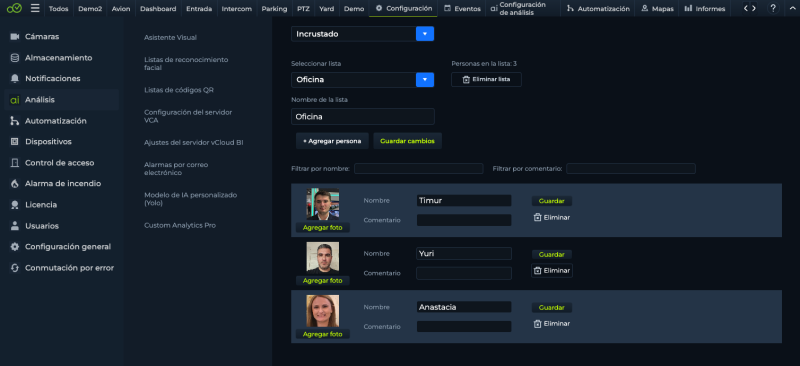Image resolution: width=800 pixels, height=366 pixels.
Task: Open the Automatización top tab
Action: click(597, 9)
